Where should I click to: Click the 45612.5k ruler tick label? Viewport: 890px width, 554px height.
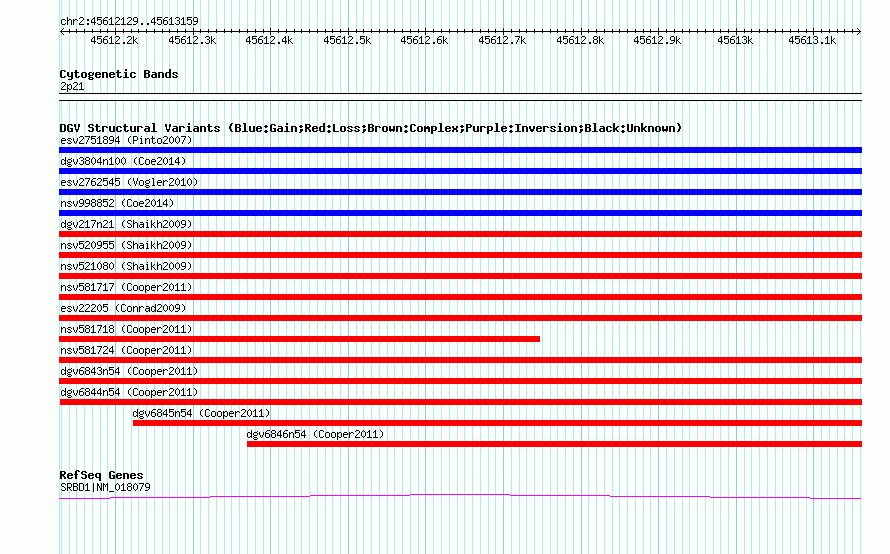pos(347,40)
